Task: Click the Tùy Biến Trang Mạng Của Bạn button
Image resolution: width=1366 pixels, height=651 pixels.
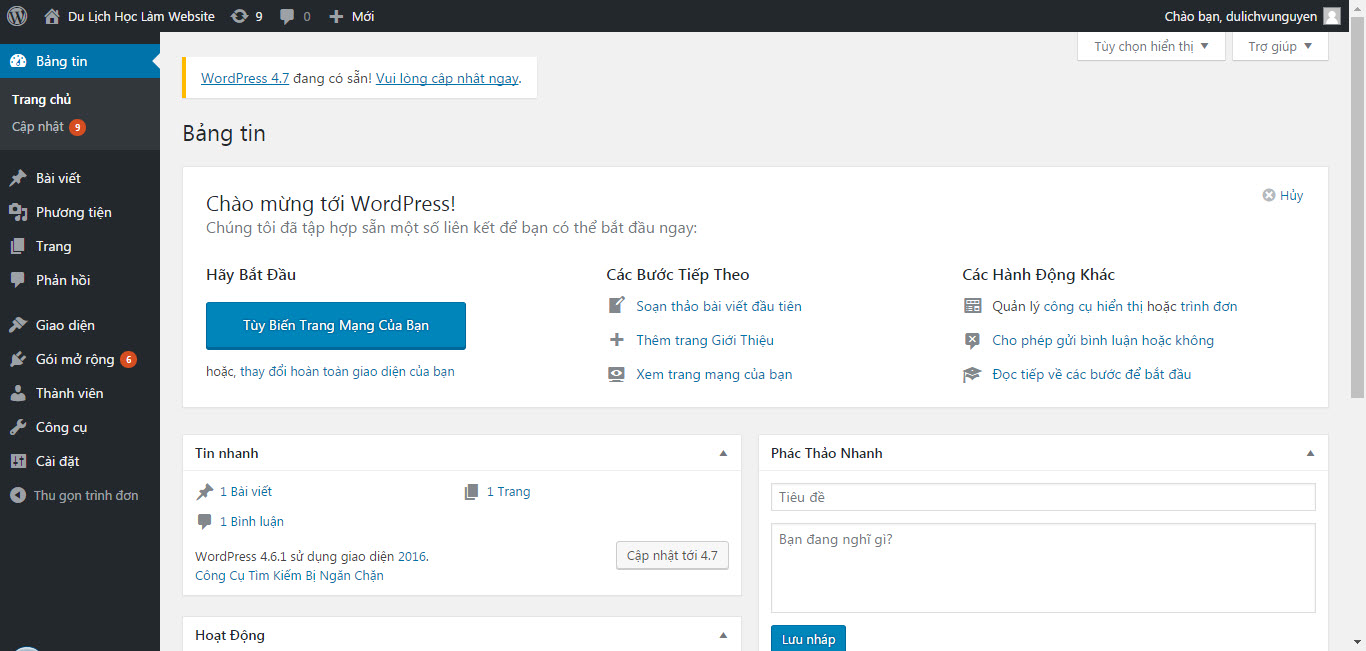Action: 335,325
